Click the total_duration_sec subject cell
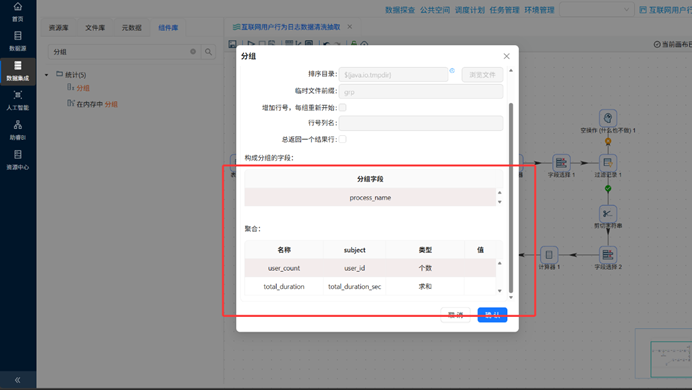Viewport: 692px width, 390px height. click(354, 286)
